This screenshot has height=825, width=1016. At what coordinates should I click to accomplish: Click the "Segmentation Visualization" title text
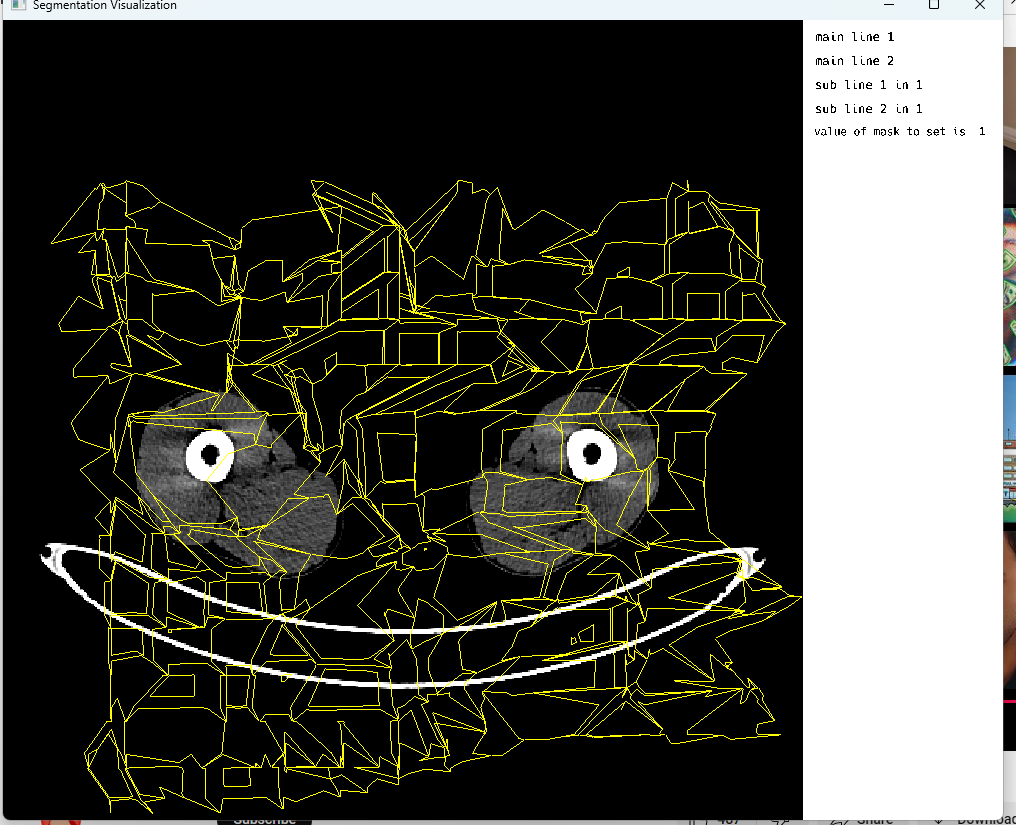104,6
